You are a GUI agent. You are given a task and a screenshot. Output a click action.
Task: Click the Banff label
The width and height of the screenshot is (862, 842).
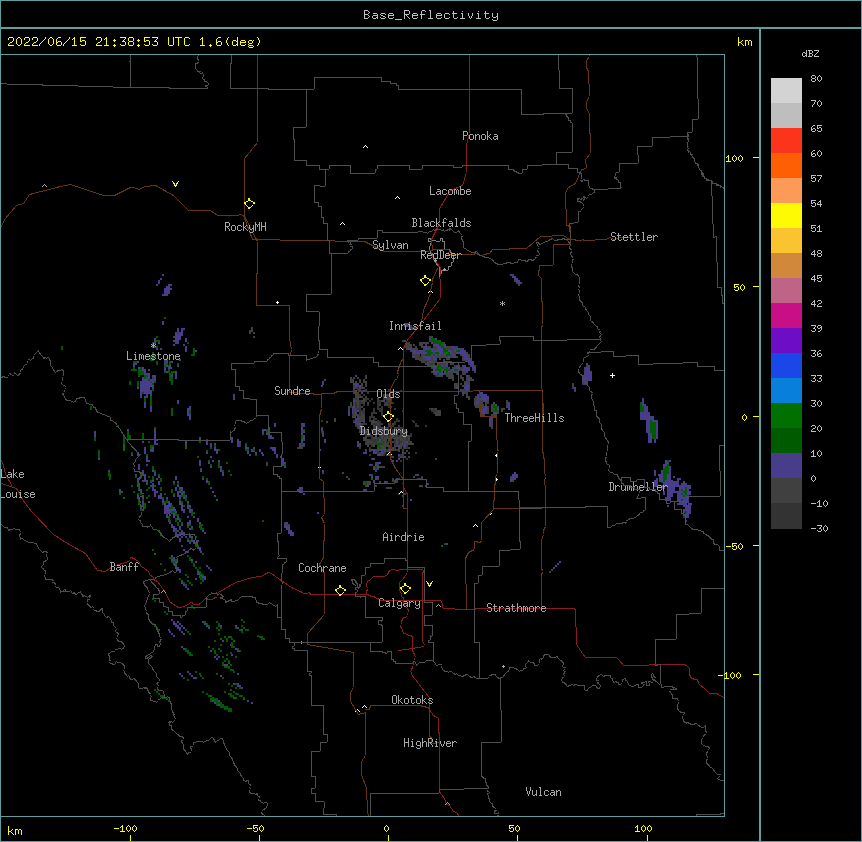[x=124, y=567]
